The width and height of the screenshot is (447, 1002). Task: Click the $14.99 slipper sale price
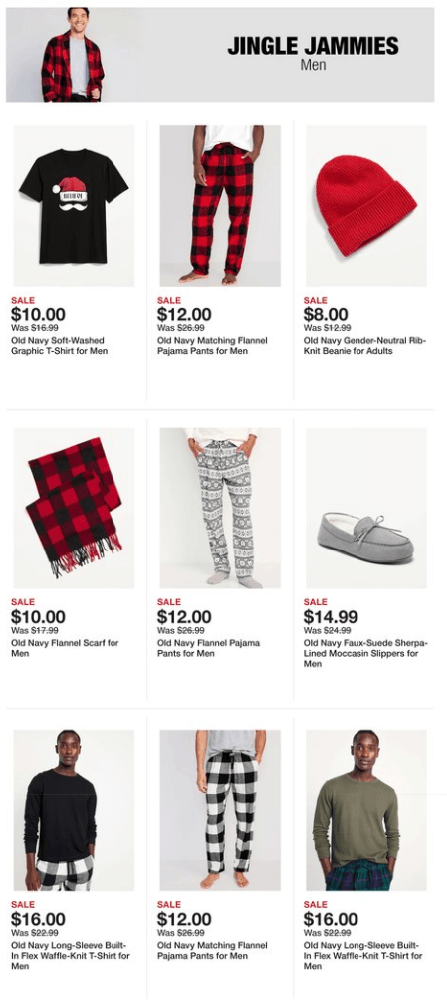[331, 617]
